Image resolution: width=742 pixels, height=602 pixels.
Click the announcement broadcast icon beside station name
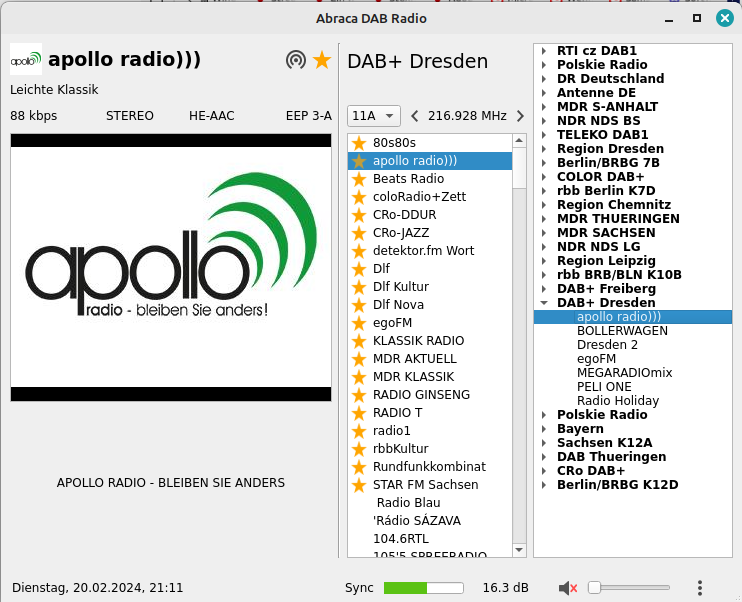[x=295, y=60]
